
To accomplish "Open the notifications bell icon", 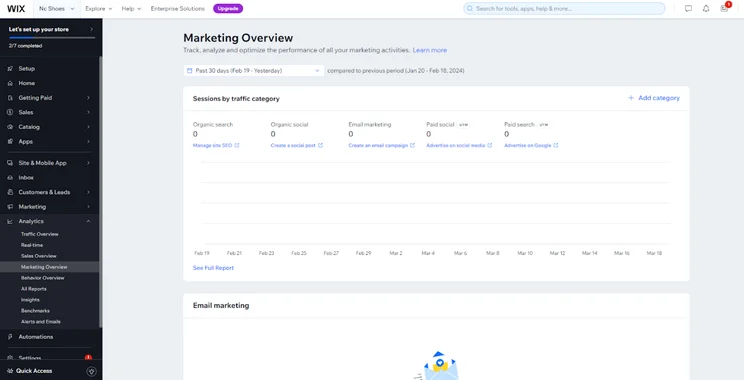I will pos(706,9).
